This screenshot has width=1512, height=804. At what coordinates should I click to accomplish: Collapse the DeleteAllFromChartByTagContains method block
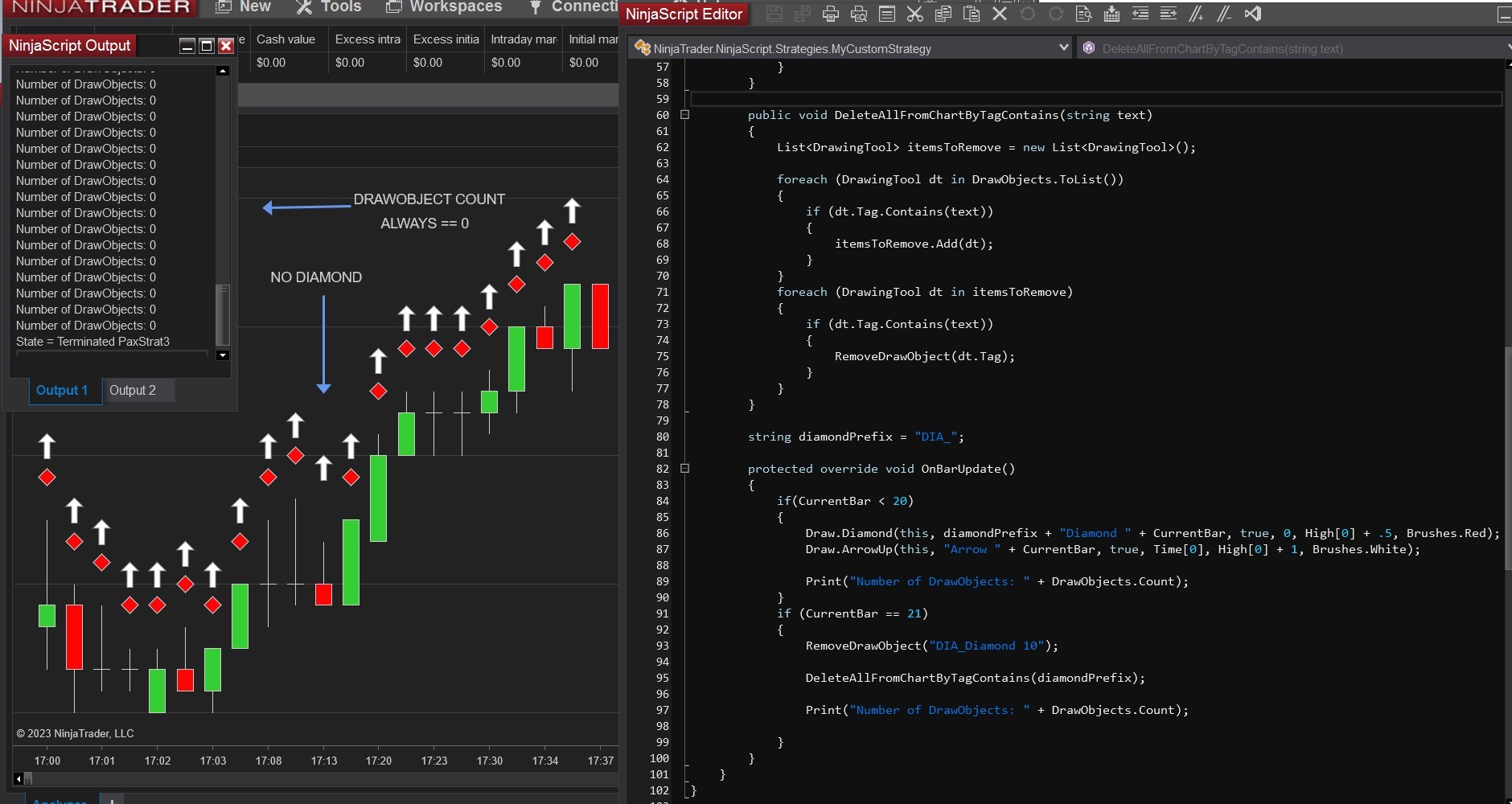(x=685, y=115)
